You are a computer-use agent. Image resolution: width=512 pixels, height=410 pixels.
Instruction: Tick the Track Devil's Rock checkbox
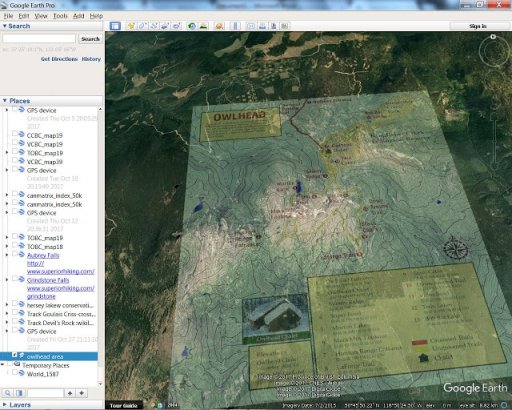pyautogui.click(x=14, y=321)
